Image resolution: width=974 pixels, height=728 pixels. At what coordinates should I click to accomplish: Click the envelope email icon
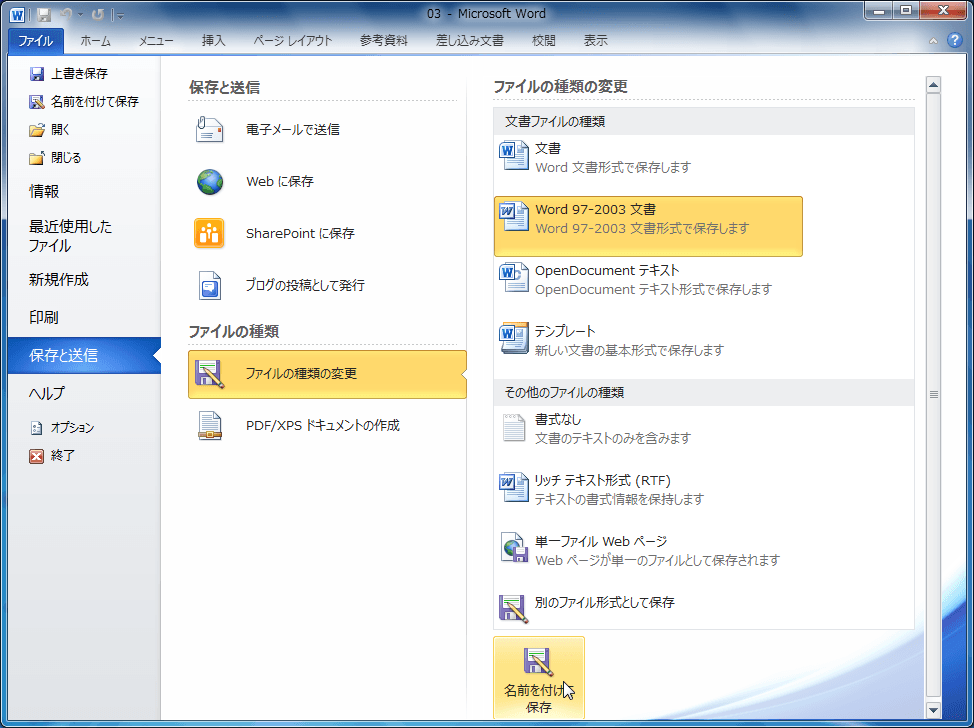pos(209,130)
